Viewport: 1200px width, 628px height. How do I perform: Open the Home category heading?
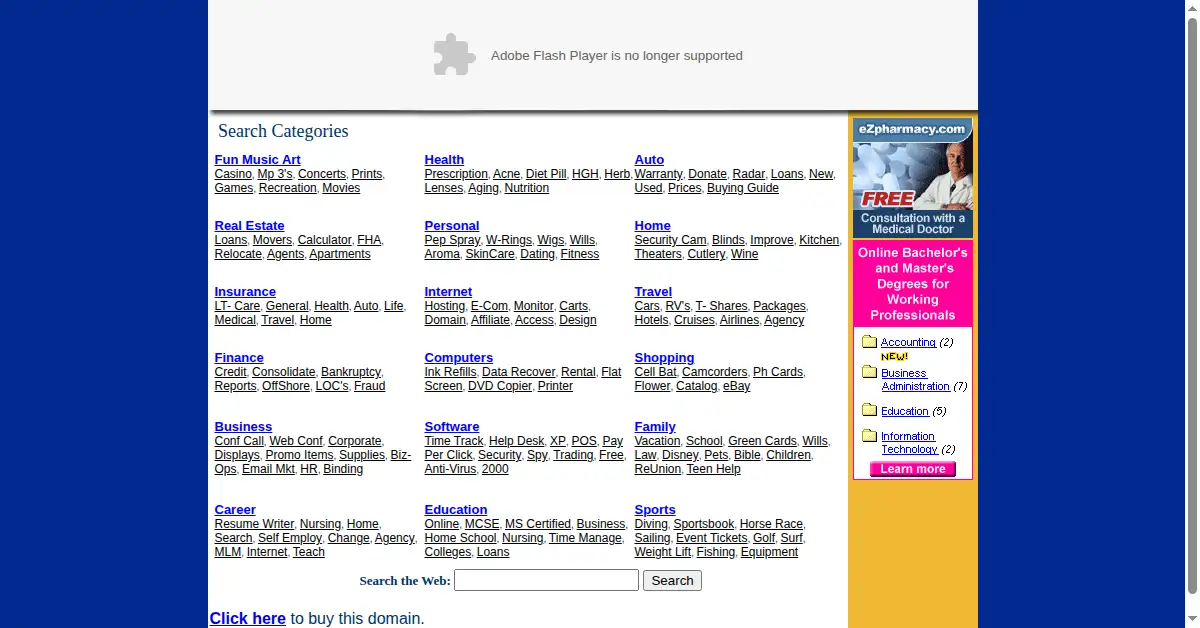pyautogui.click(x=652, y=226)
